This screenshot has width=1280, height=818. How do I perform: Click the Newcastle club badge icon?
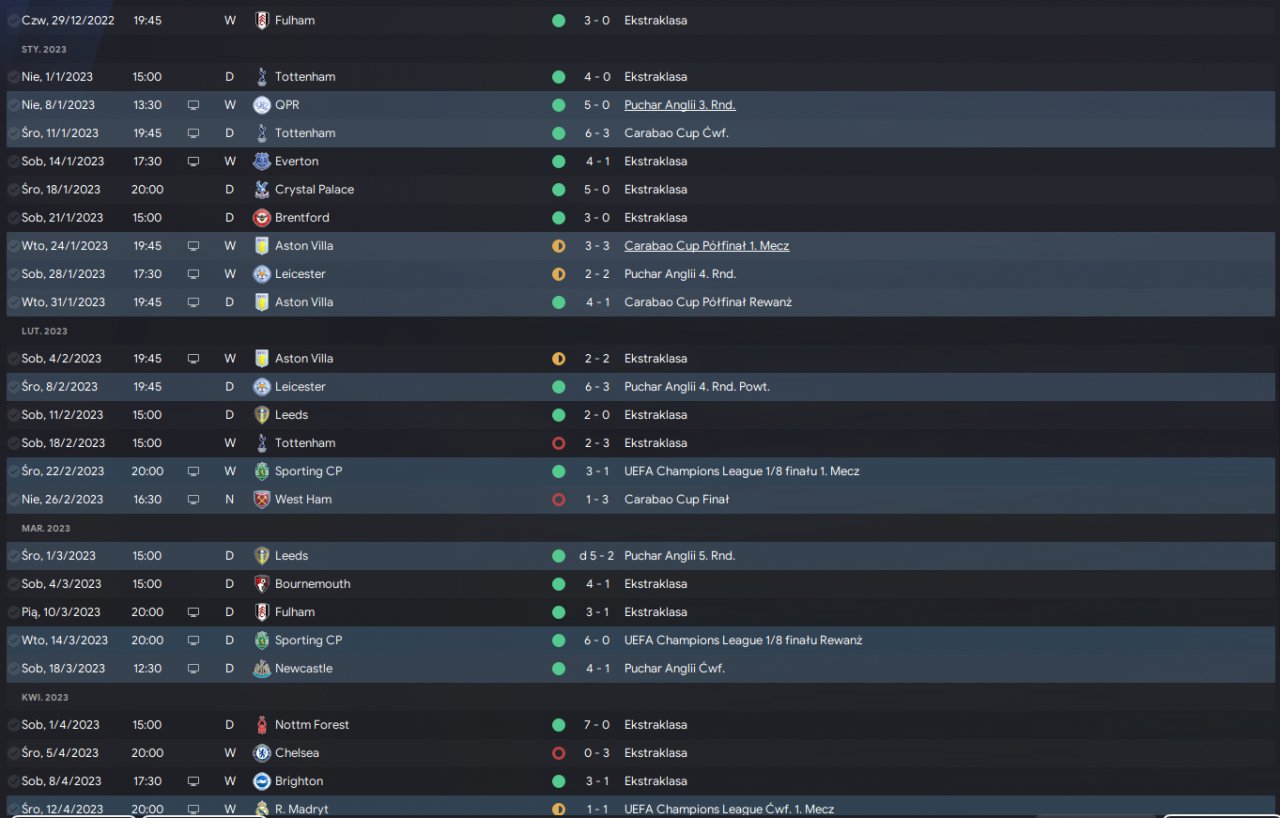(262, 668)
